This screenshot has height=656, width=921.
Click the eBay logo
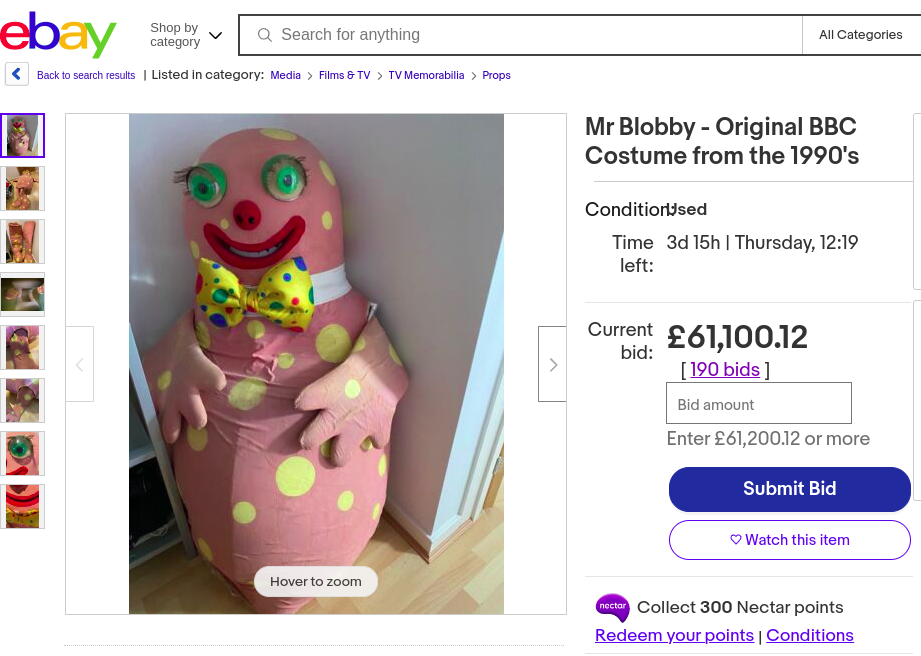pyautogui.click(x=58, y=35)
